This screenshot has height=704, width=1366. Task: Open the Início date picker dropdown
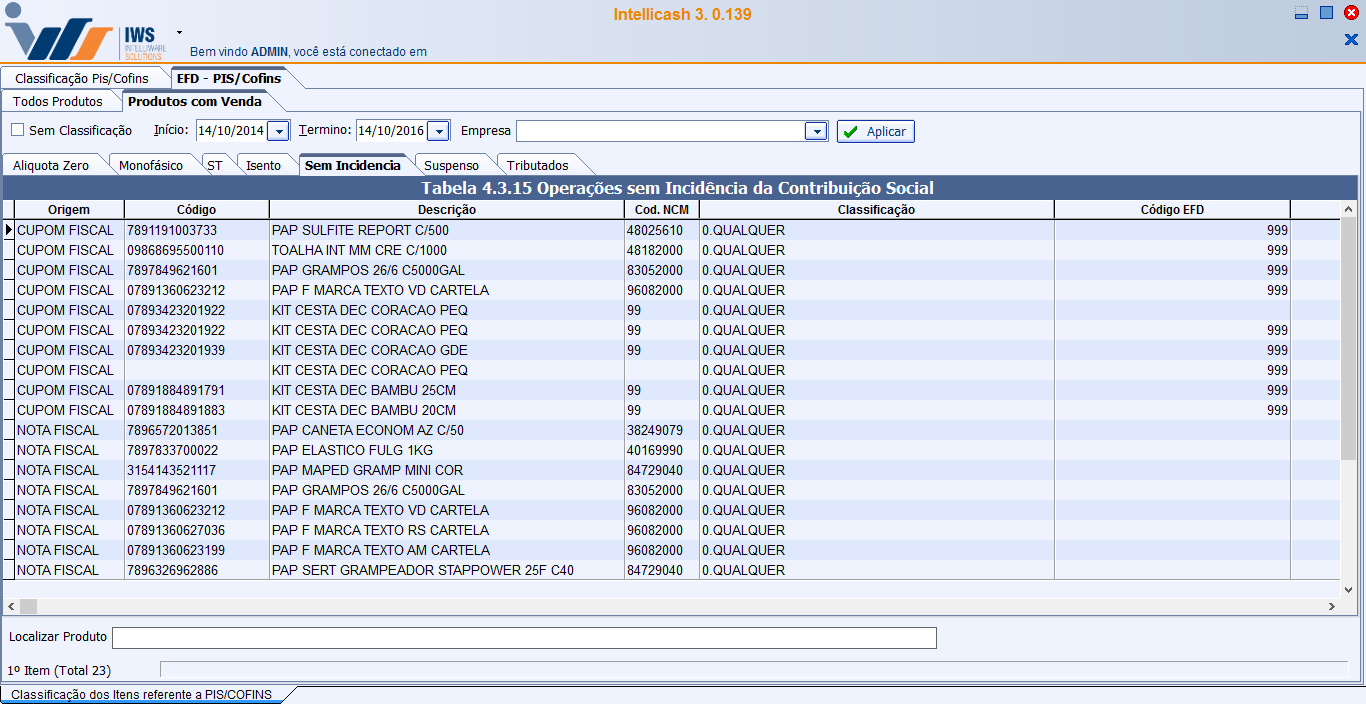pos(279,131)
